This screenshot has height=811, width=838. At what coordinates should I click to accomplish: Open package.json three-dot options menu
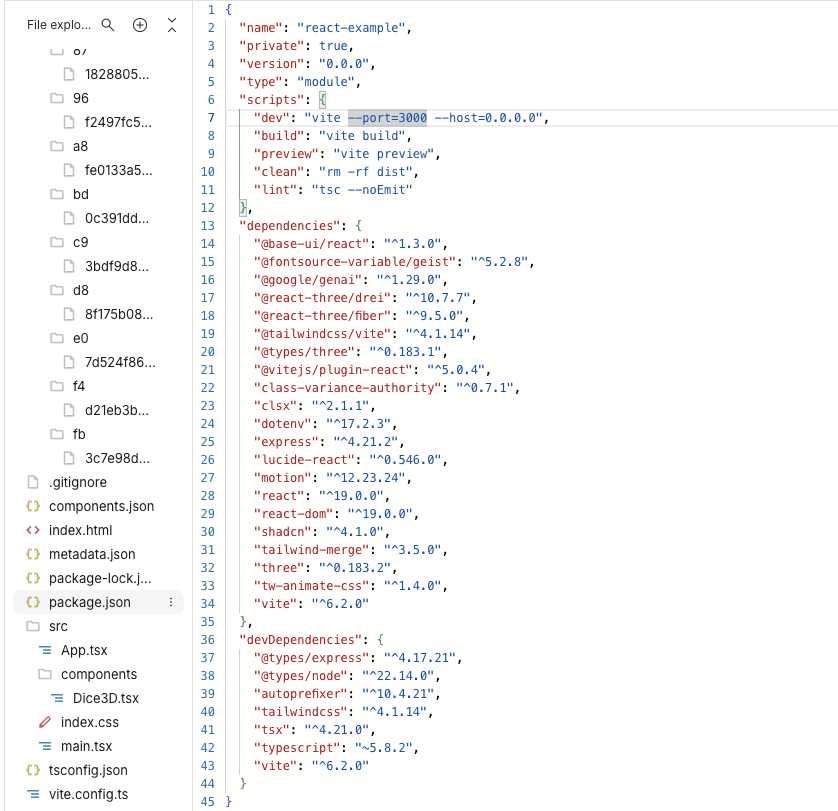[171, 603]
